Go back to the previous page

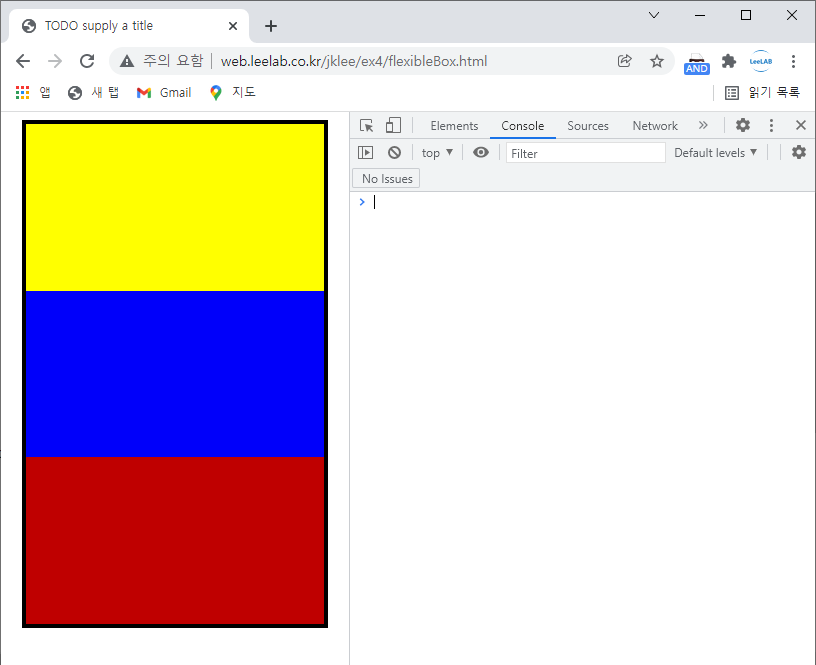(x=23, y=61)
